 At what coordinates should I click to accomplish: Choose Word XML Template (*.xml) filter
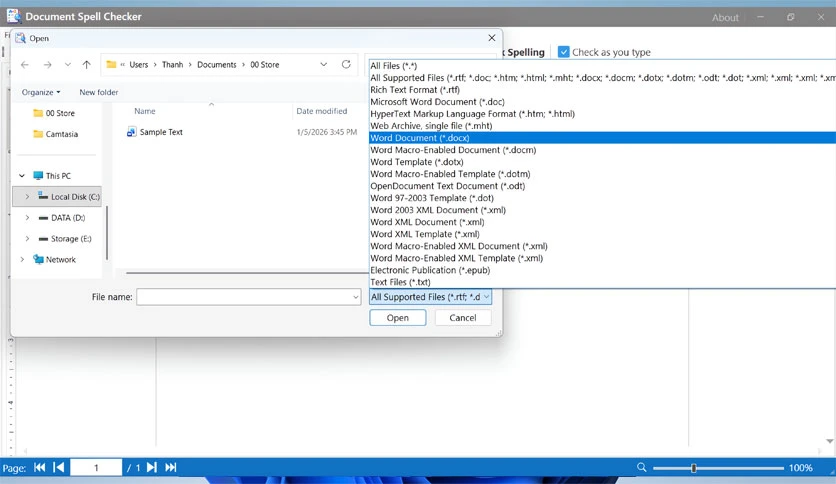click(602, 234)
